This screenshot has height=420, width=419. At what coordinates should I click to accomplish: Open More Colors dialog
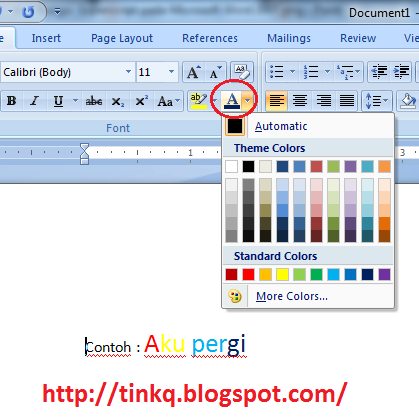(308, 296)
